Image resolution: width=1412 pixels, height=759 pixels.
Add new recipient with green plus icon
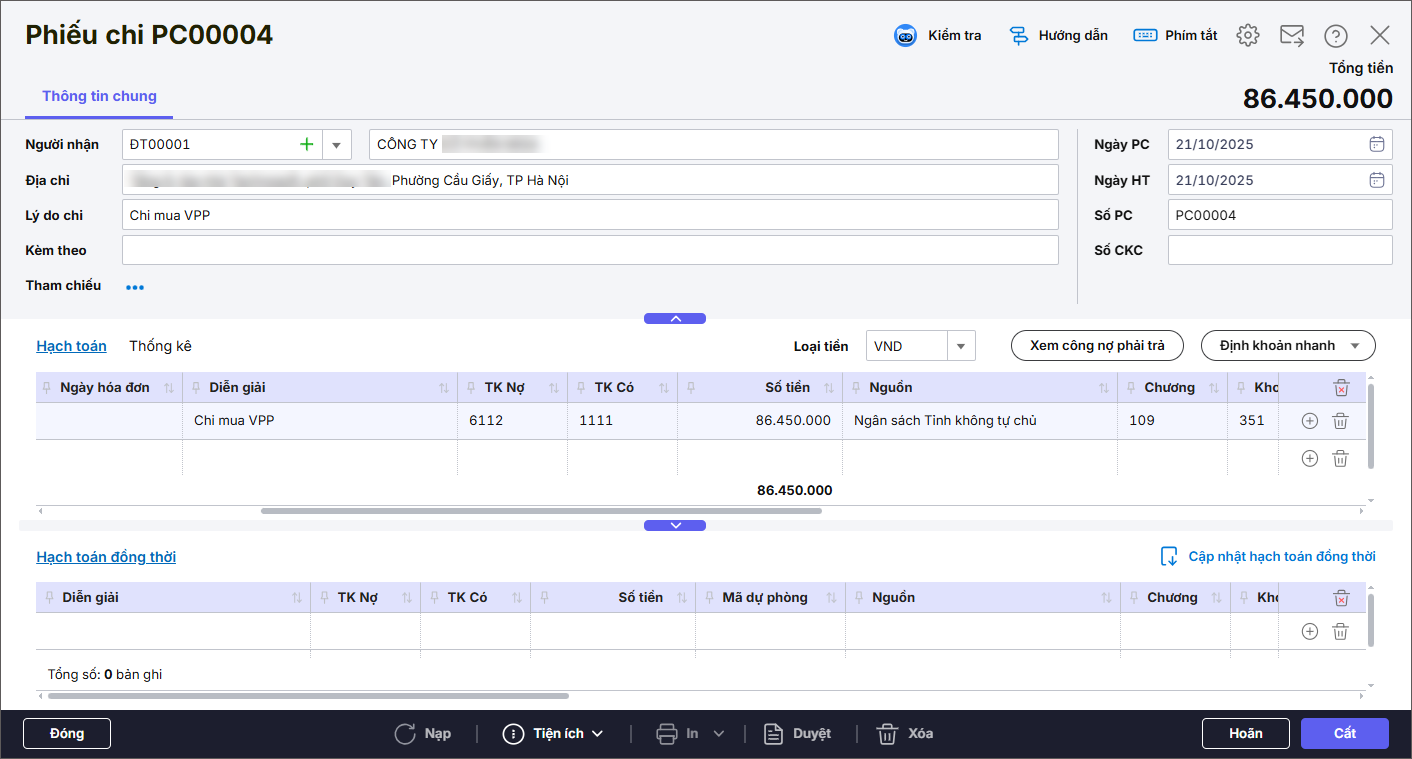(306, 144)
